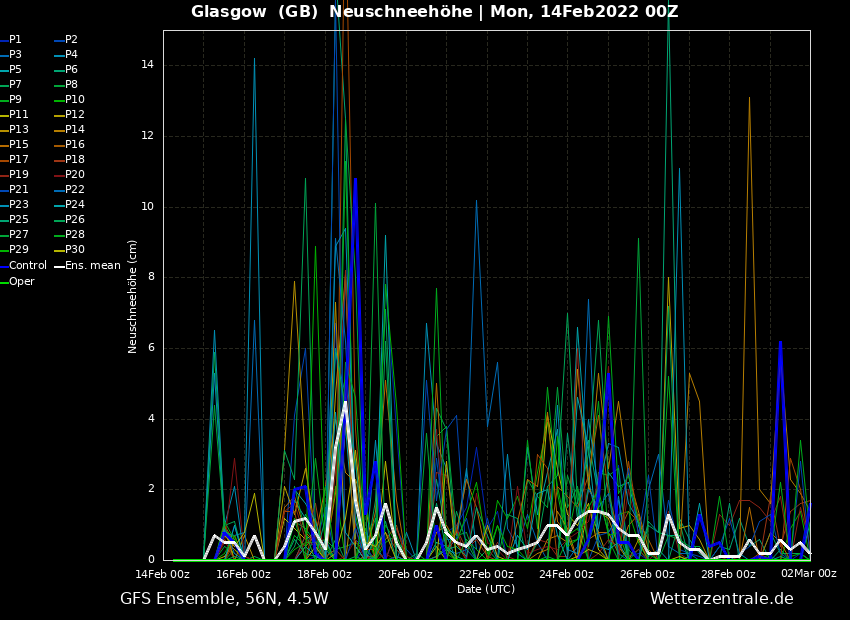
Task: Select the P26 legend entry
Action: point(74,220)
